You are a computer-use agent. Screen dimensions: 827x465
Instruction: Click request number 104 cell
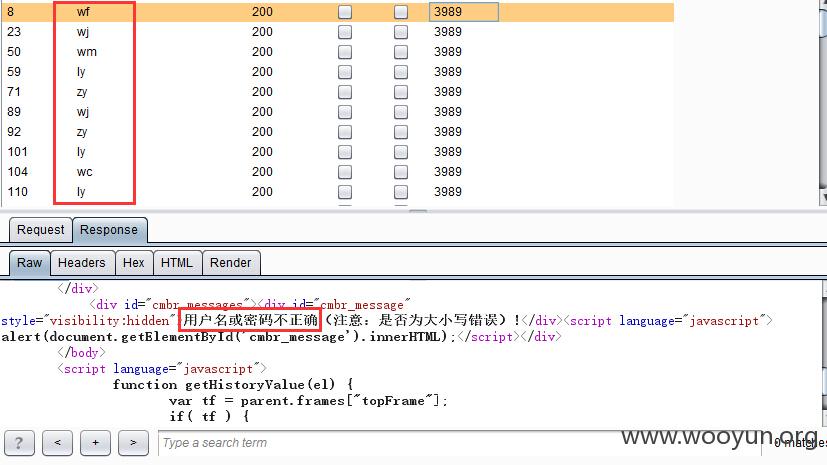(x=17, y=172)
